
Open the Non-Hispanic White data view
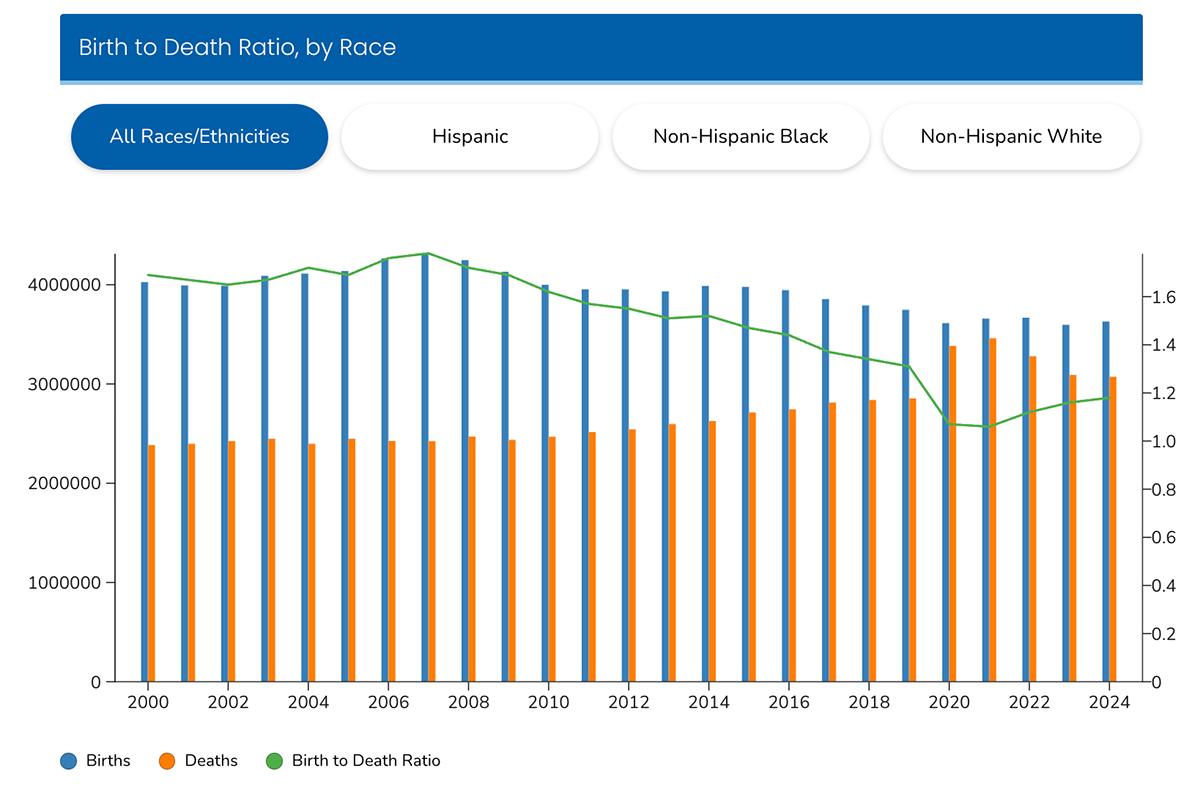(1010, 137)
